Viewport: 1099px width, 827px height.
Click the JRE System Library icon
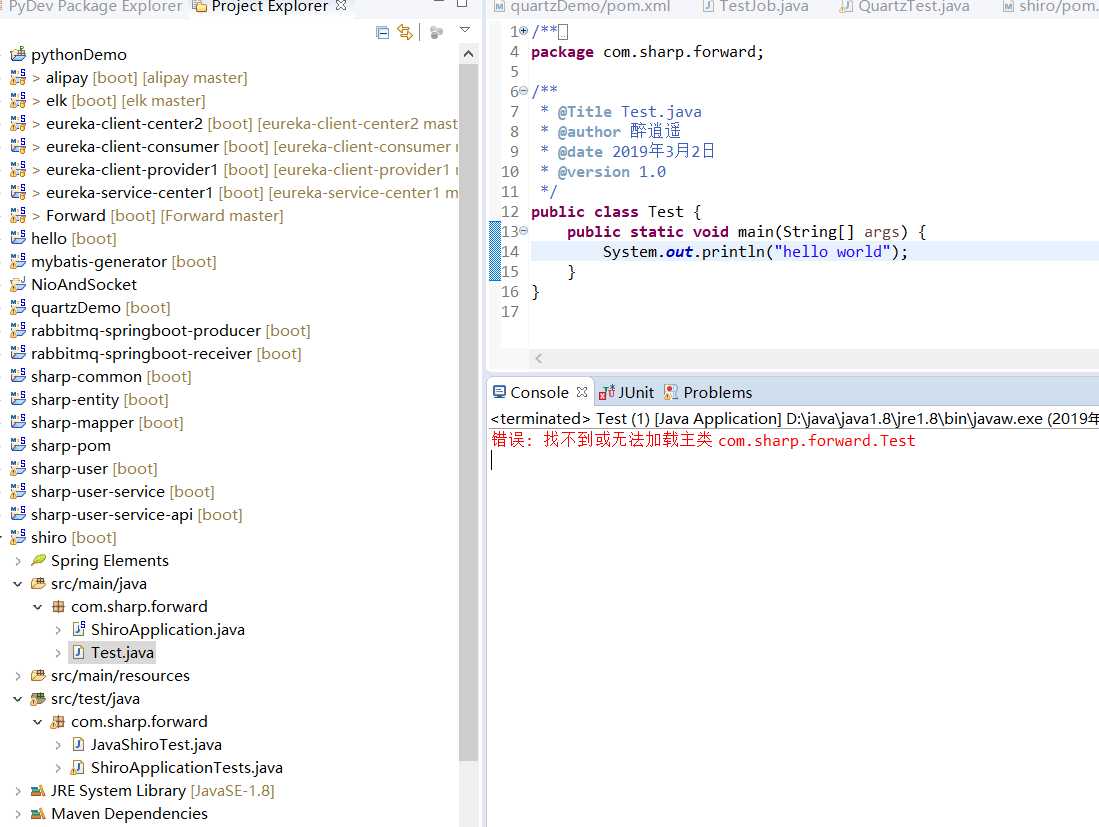[x=39, y=791]
